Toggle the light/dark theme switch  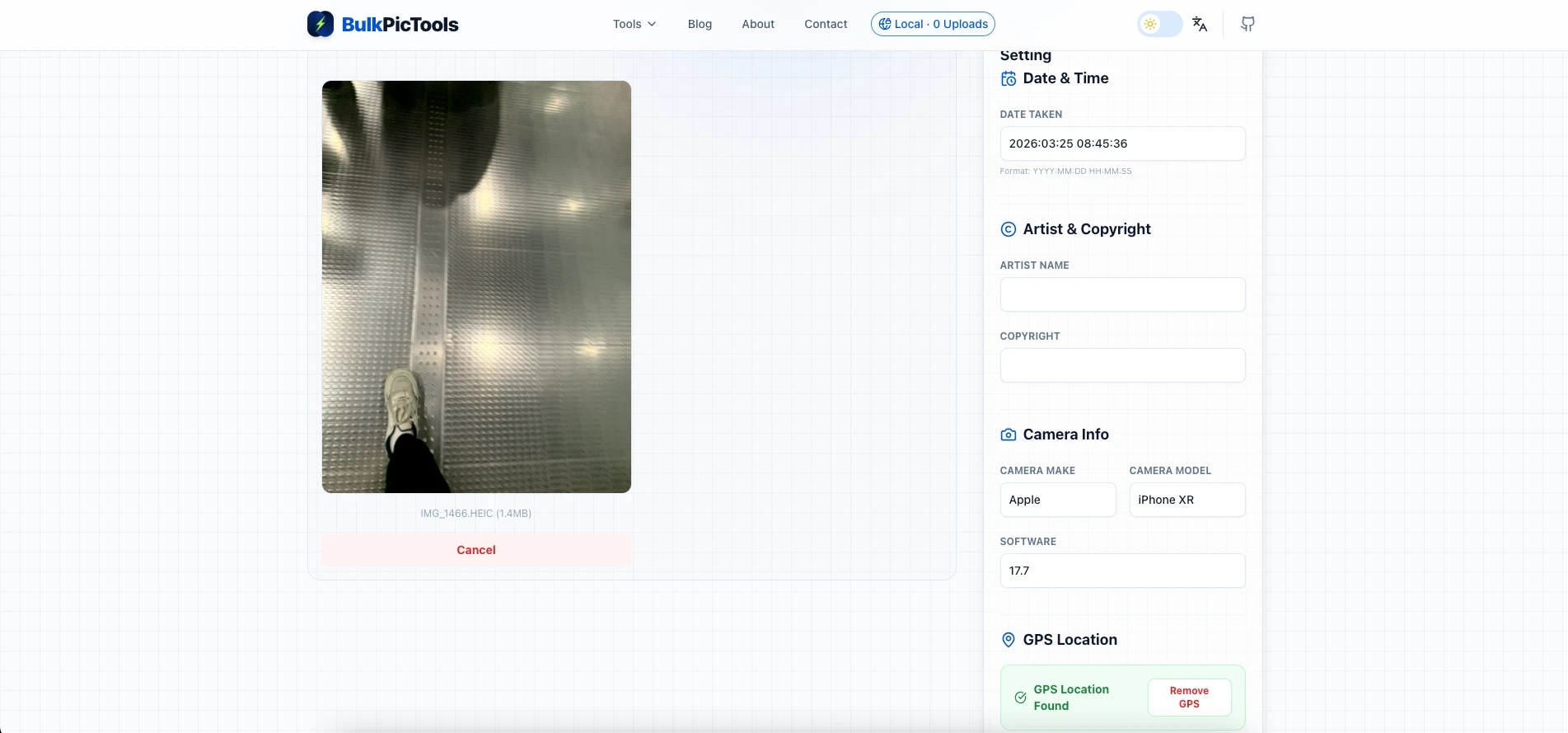click(x=1159, y=24)
